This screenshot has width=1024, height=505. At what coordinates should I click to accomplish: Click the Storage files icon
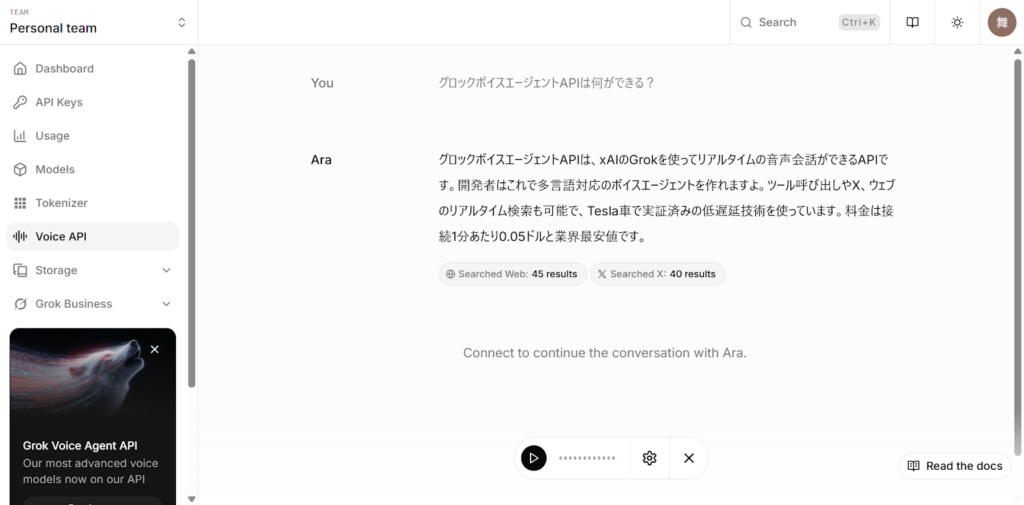pyautogui.click(x=20, y=270)
